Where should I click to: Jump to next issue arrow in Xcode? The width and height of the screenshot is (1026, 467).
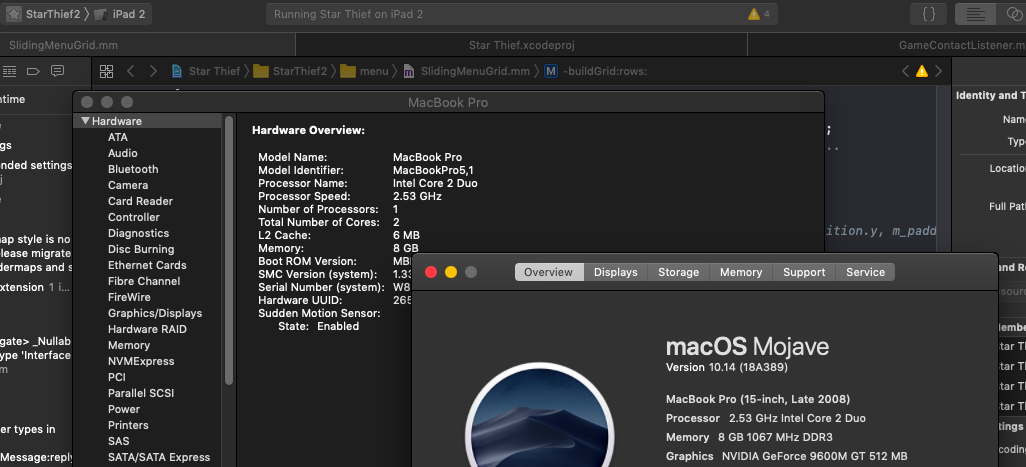click(938, 71)
